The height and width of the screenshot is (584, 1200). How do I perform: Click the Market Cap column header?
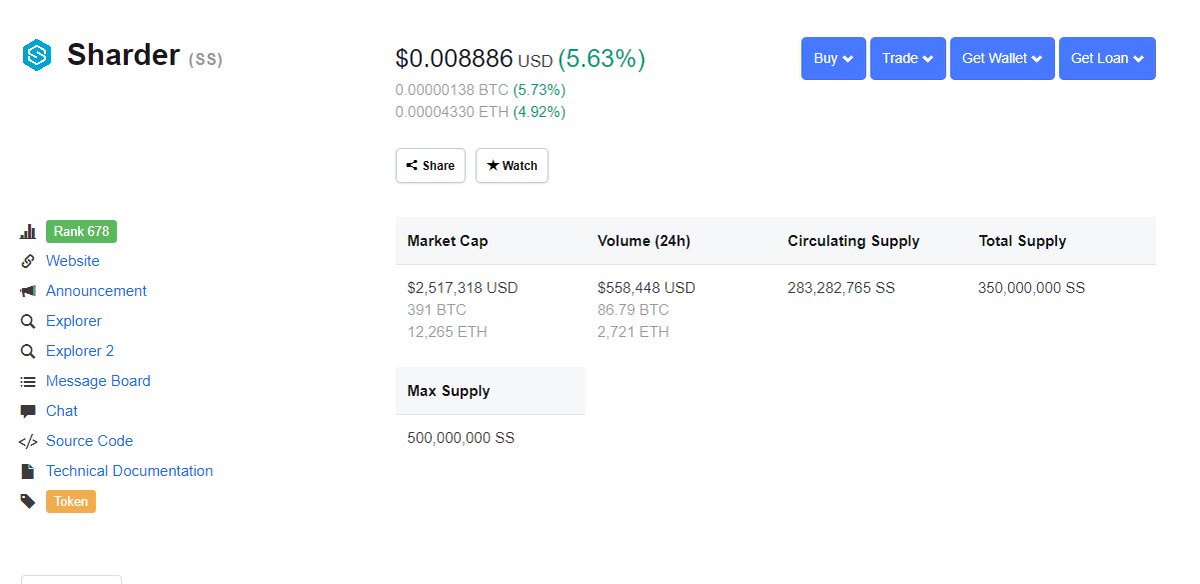coord(448,241)
